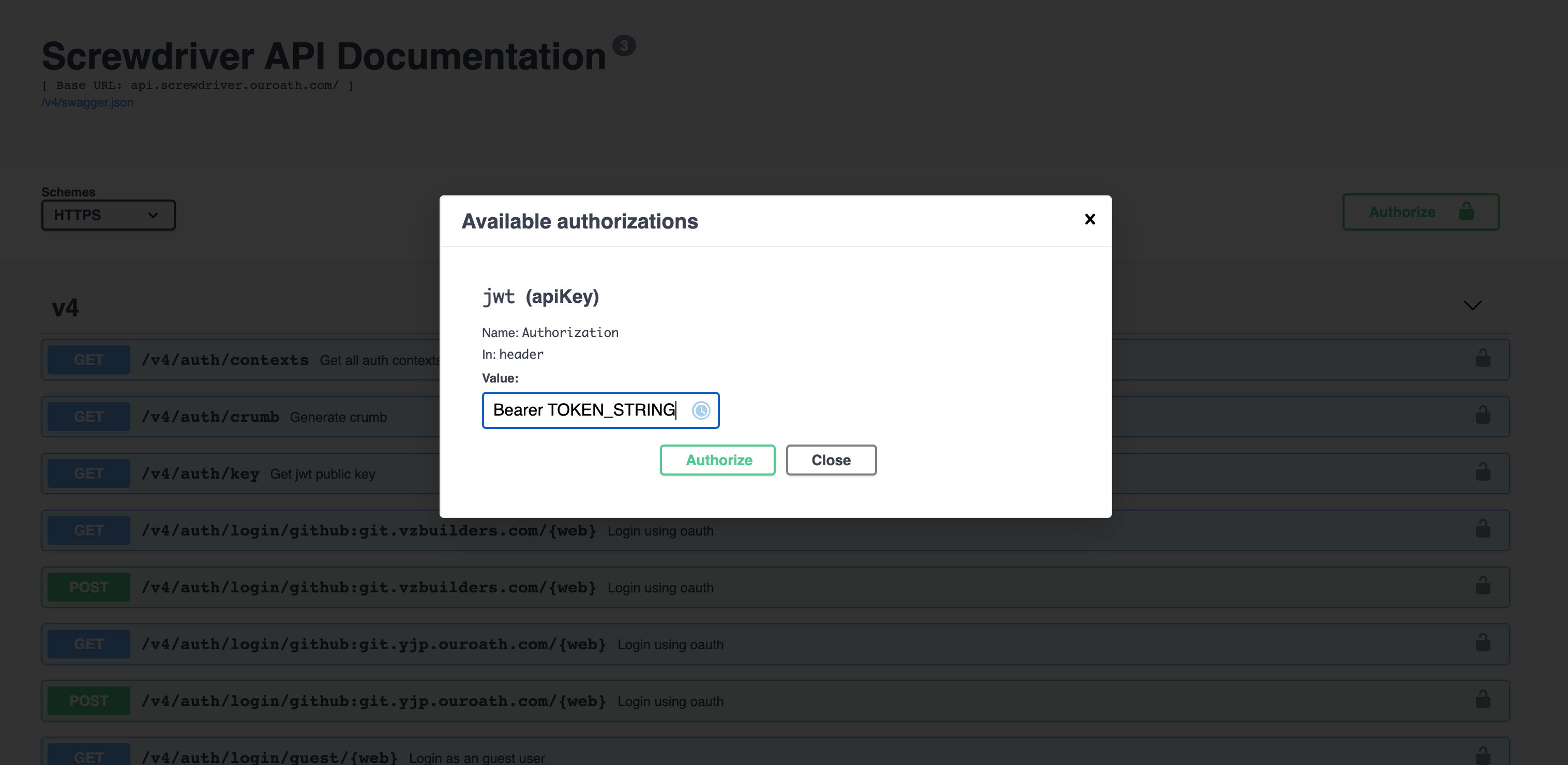Click the 'Name: Authorization' text

point(550,332)
